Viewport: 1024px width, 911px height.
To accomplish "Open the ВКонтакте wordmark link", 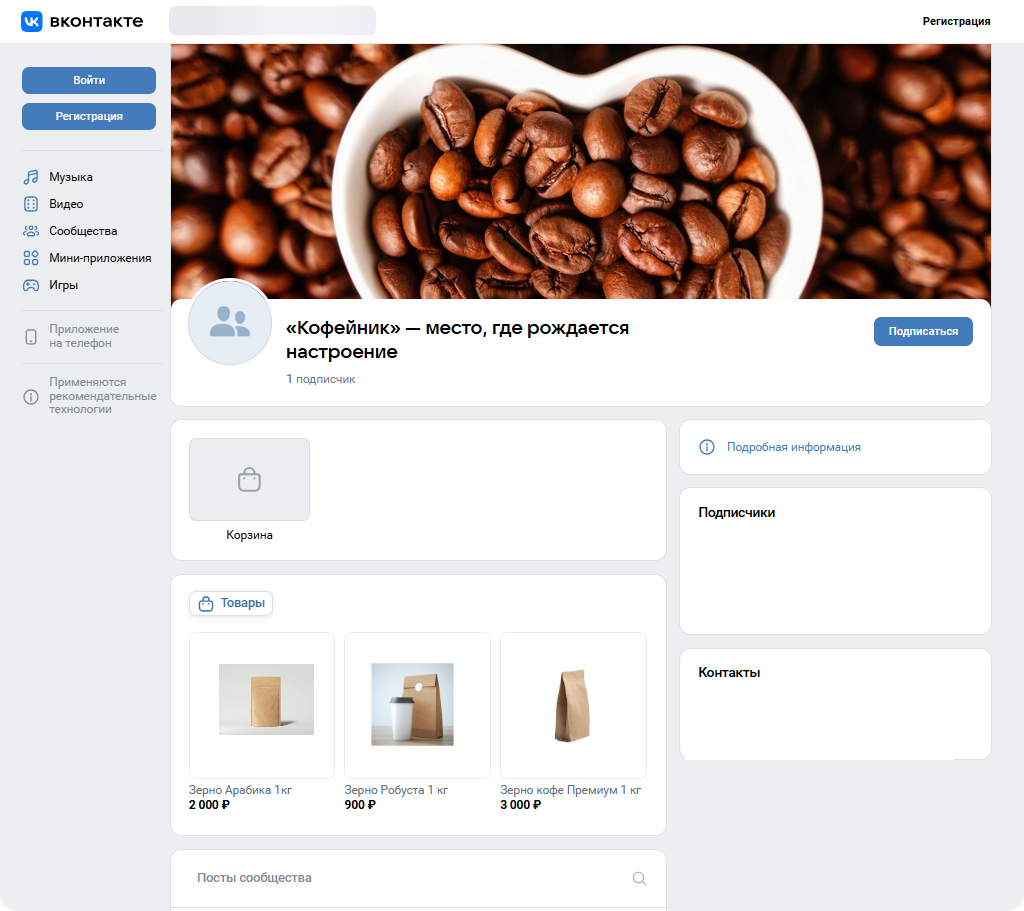I will point(97,22).
